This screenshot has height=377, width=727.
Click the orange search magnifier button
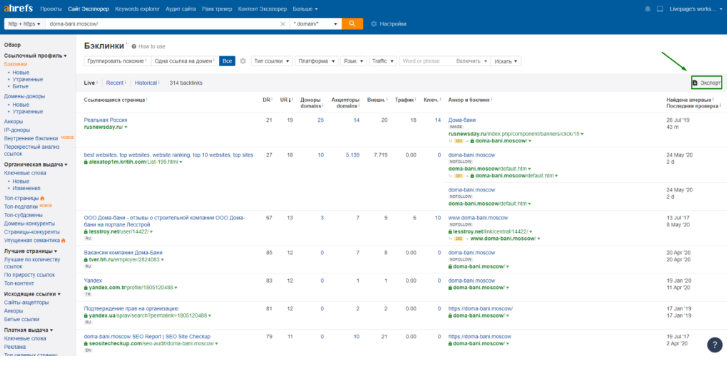click(352, 24)
